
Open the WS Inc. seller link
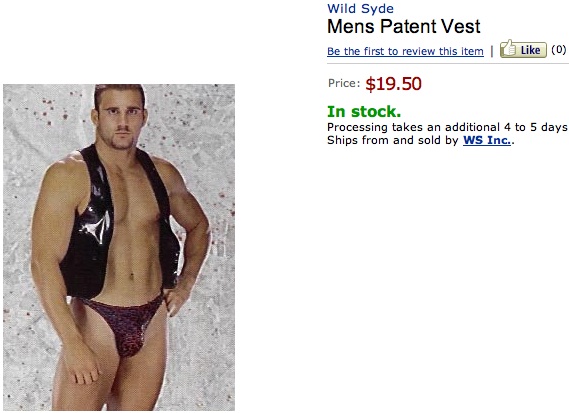pyautogui.click(x=487, y=140)
